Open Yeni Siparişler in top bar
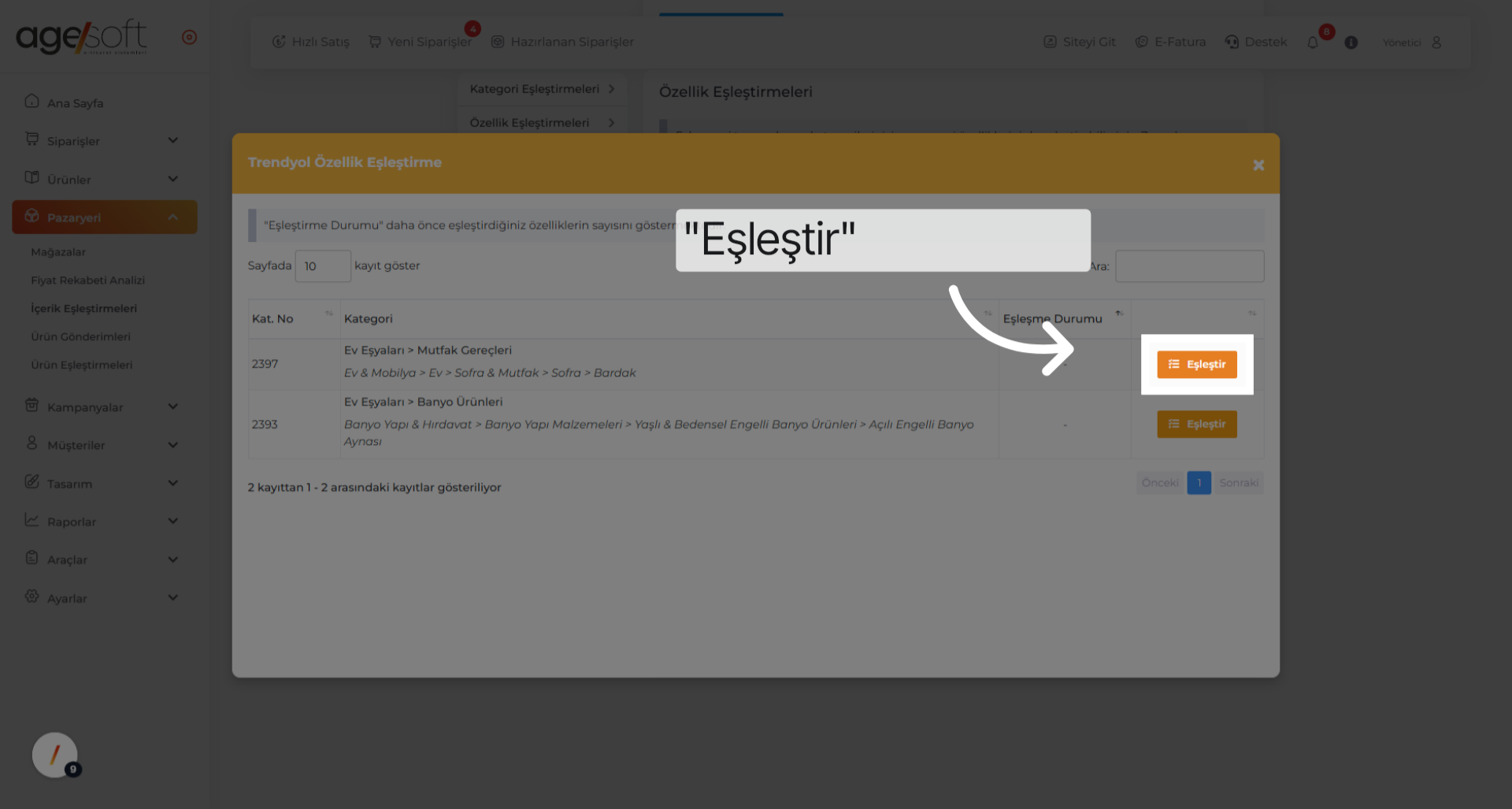 (420, 42)
